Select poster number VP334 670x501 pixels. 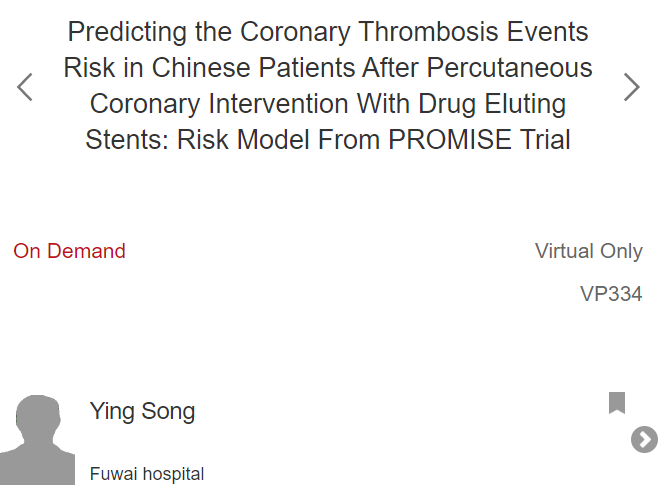[611, 294]
